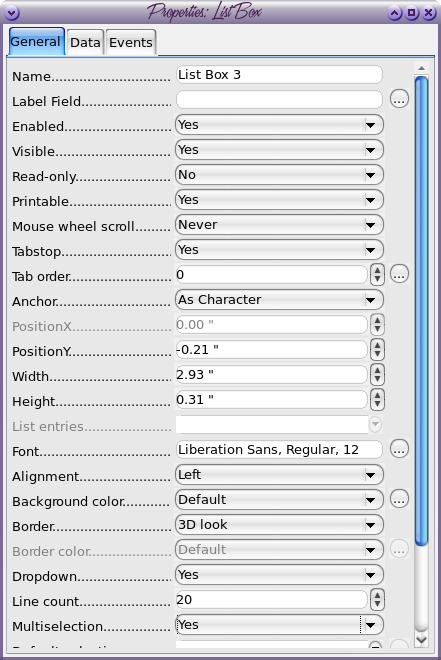Click PositionY spinner arrows
This screenshot has width=441, height=660.
pos(377,349)
